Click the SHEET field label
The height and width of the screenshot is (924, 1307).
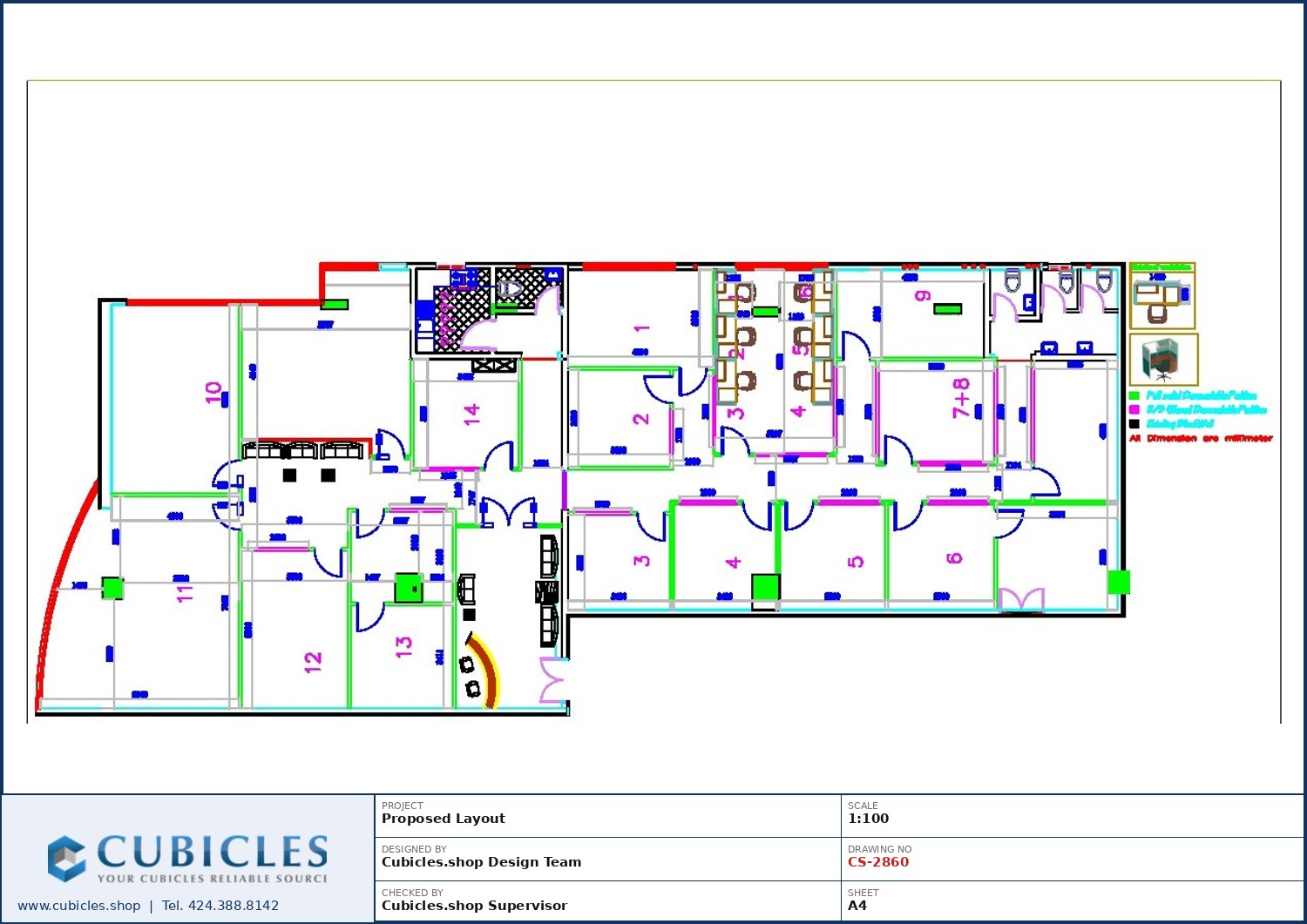tap(863, 893)
